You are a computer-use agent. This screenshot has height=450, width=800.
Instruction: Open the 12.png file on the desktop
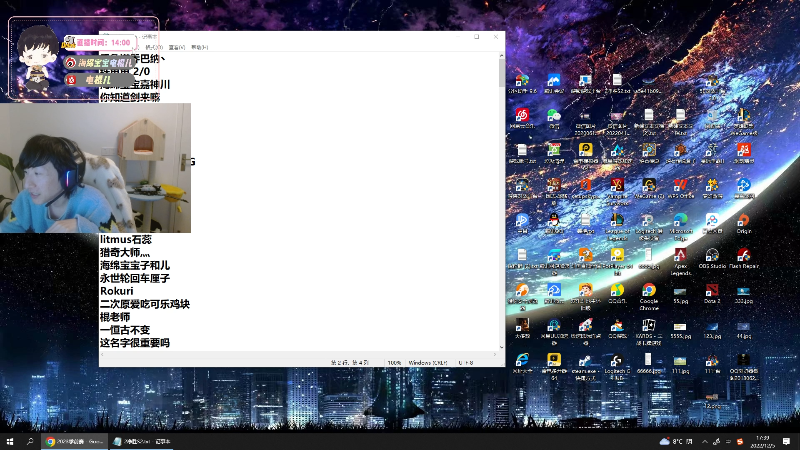(x=712, y=401)
